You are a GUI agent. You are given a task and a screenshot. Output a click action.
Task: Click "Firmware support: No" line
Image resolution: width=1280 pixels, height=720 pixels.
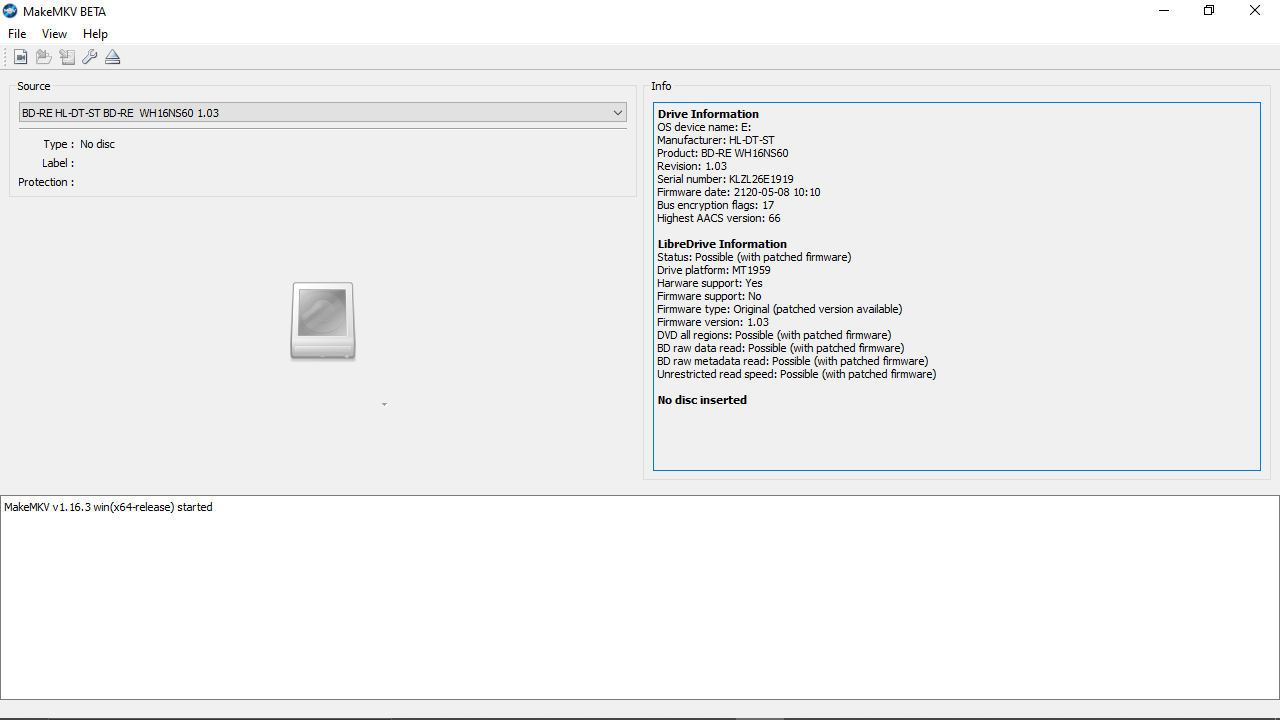(x=709, y=296)
